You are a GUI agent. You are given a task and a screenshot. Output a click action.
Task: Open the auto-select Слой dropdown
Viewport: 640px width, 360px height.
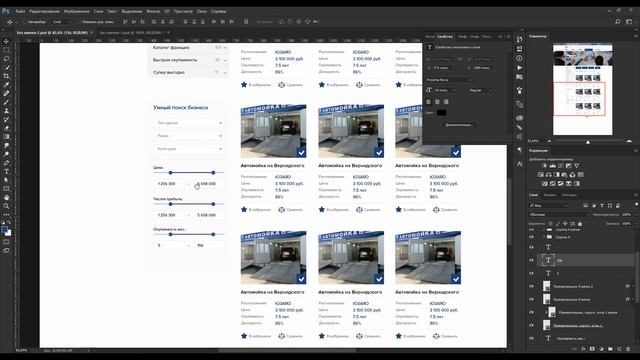pos(62,22)
